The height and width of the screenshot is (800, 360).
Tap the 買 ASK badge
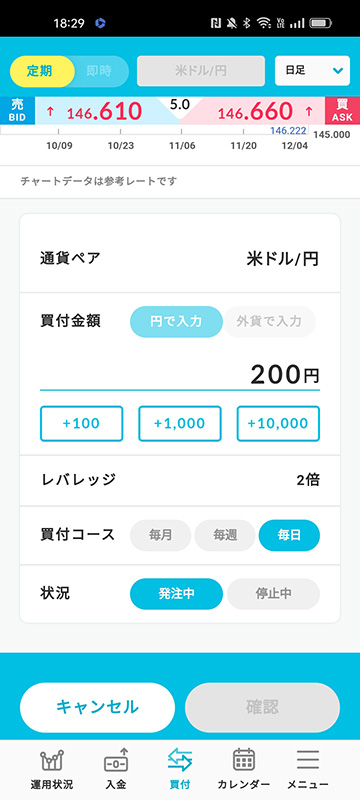pyautogui.click(x=342, y=111)
